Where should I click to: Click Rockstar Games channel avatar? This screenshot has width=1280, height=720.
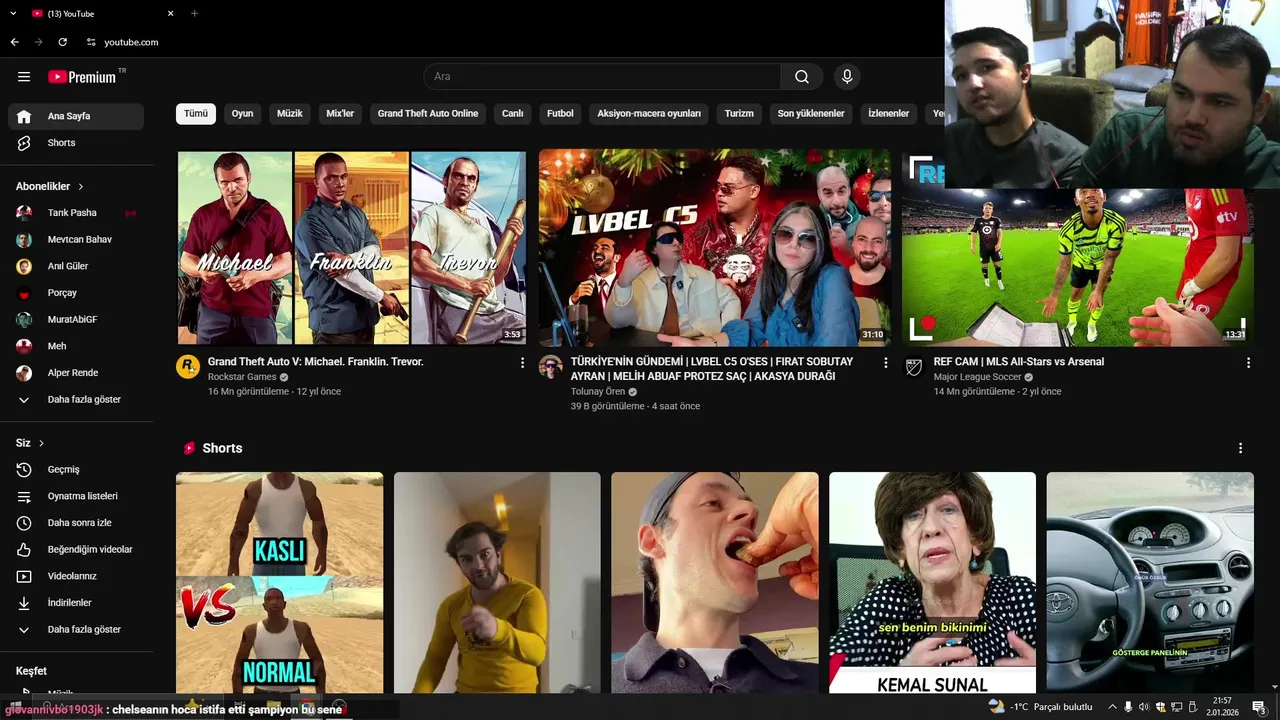(188, 366)
